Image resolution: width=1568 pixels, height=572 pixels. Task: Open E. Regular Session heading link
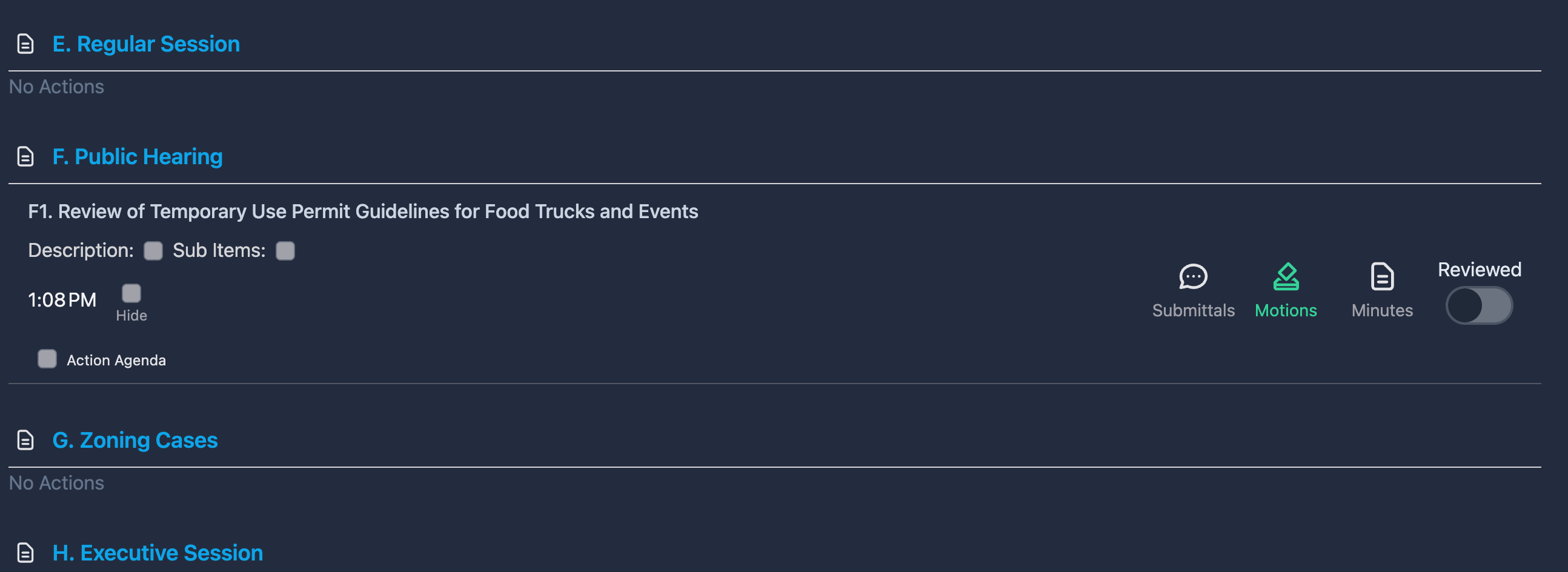(x=146, y=44)
